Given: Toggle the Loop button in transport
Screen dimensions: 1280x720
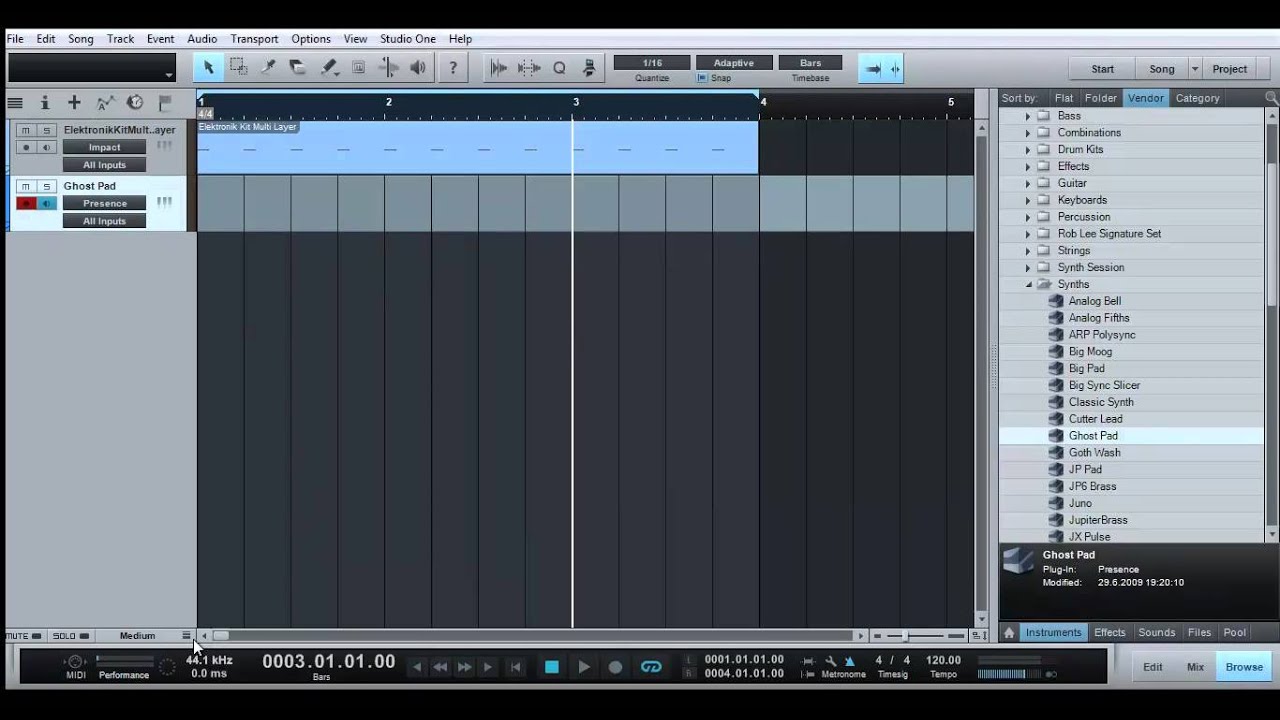Looking at the screenshot, I should click(651, 667).
